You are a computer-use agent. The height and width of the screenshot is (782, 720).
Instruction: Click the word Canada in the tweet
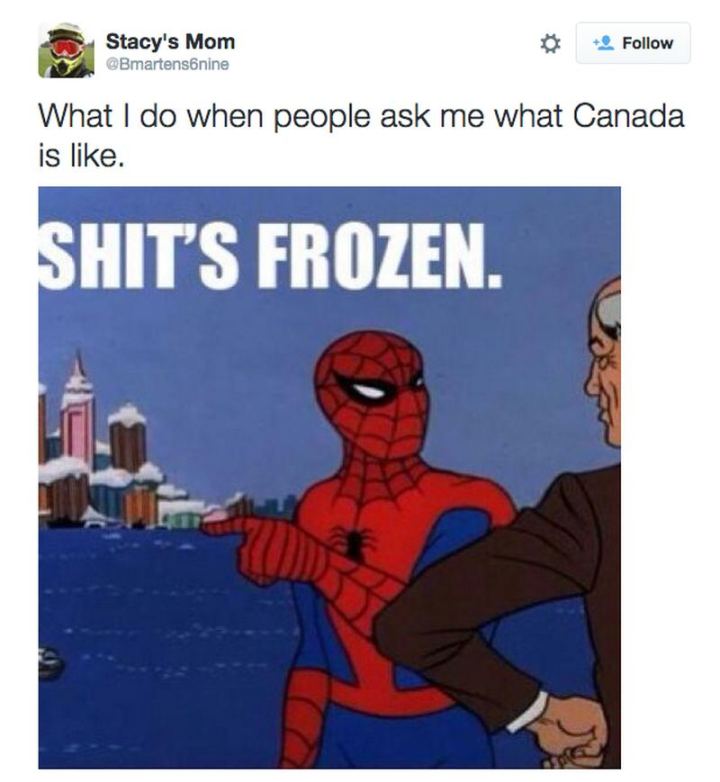coord(628,116)
